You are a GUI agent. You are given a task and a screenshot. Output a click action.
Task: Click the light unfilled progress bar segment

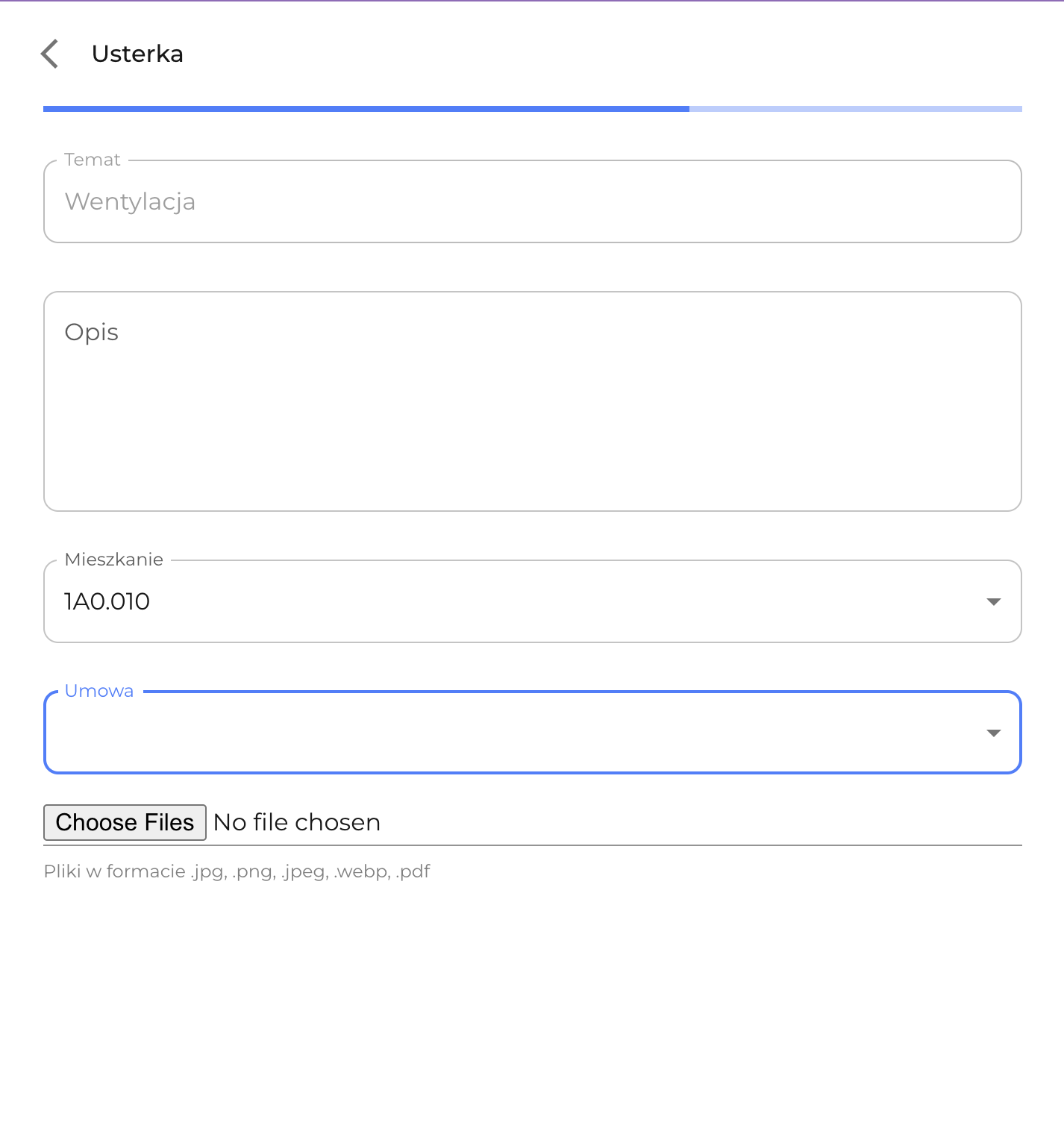pos(855,109)
